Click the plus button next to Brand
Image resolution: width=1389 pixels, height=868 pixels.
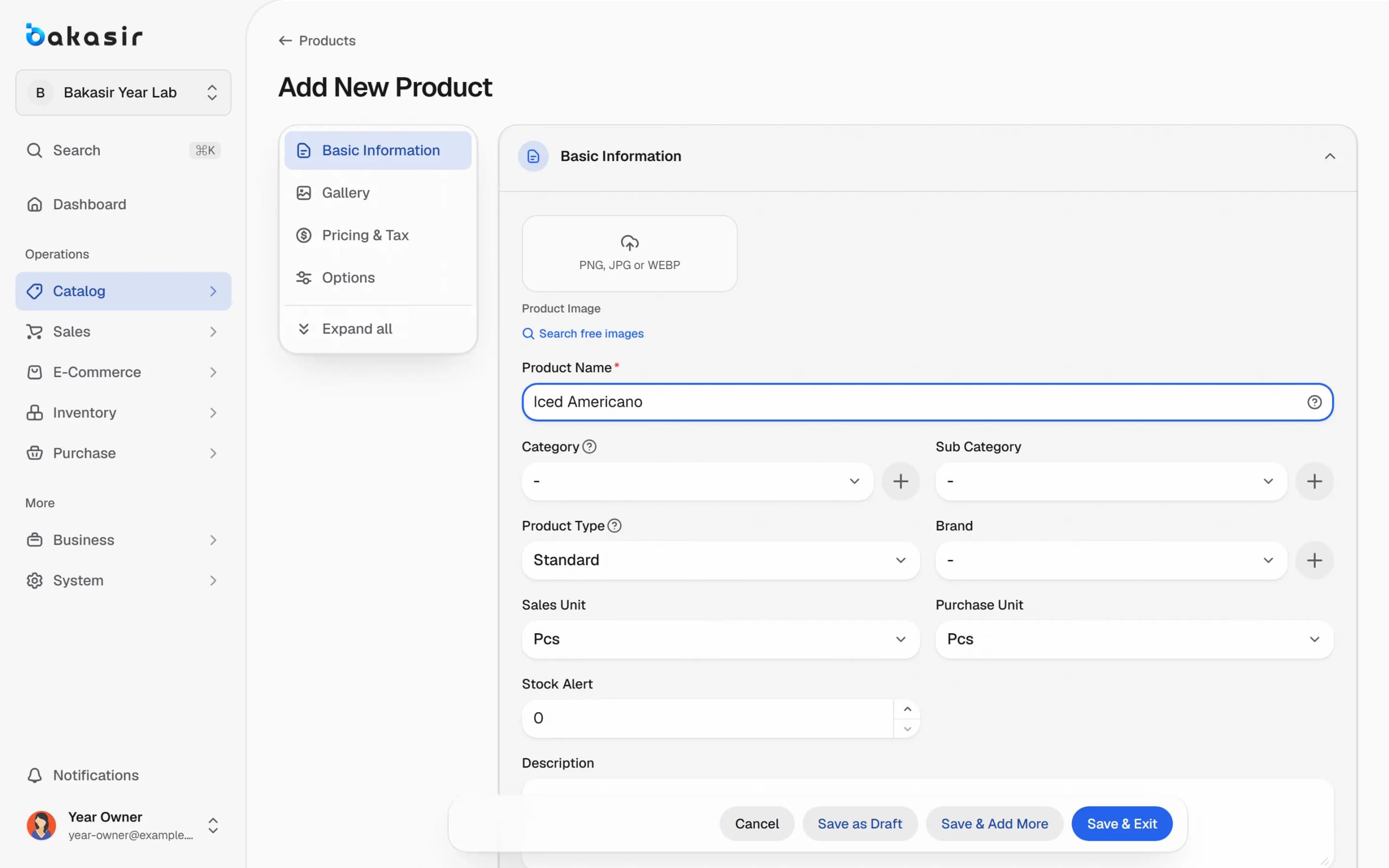(1314, 560)
